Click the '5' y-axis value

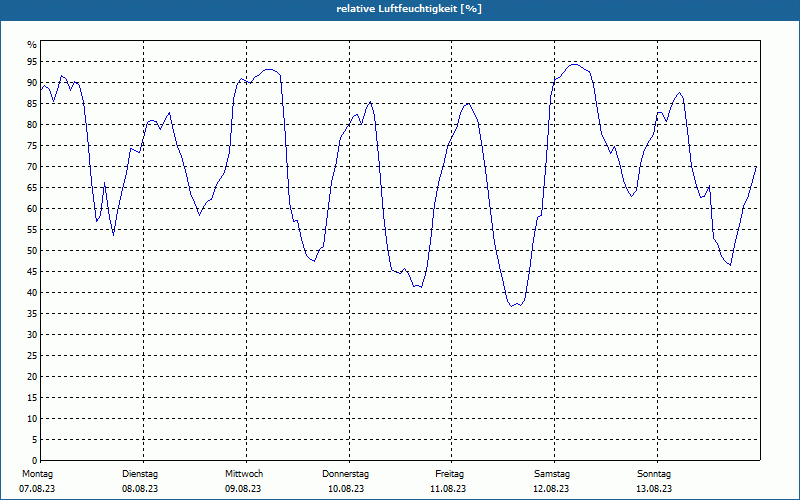click(x=34, y=440)
